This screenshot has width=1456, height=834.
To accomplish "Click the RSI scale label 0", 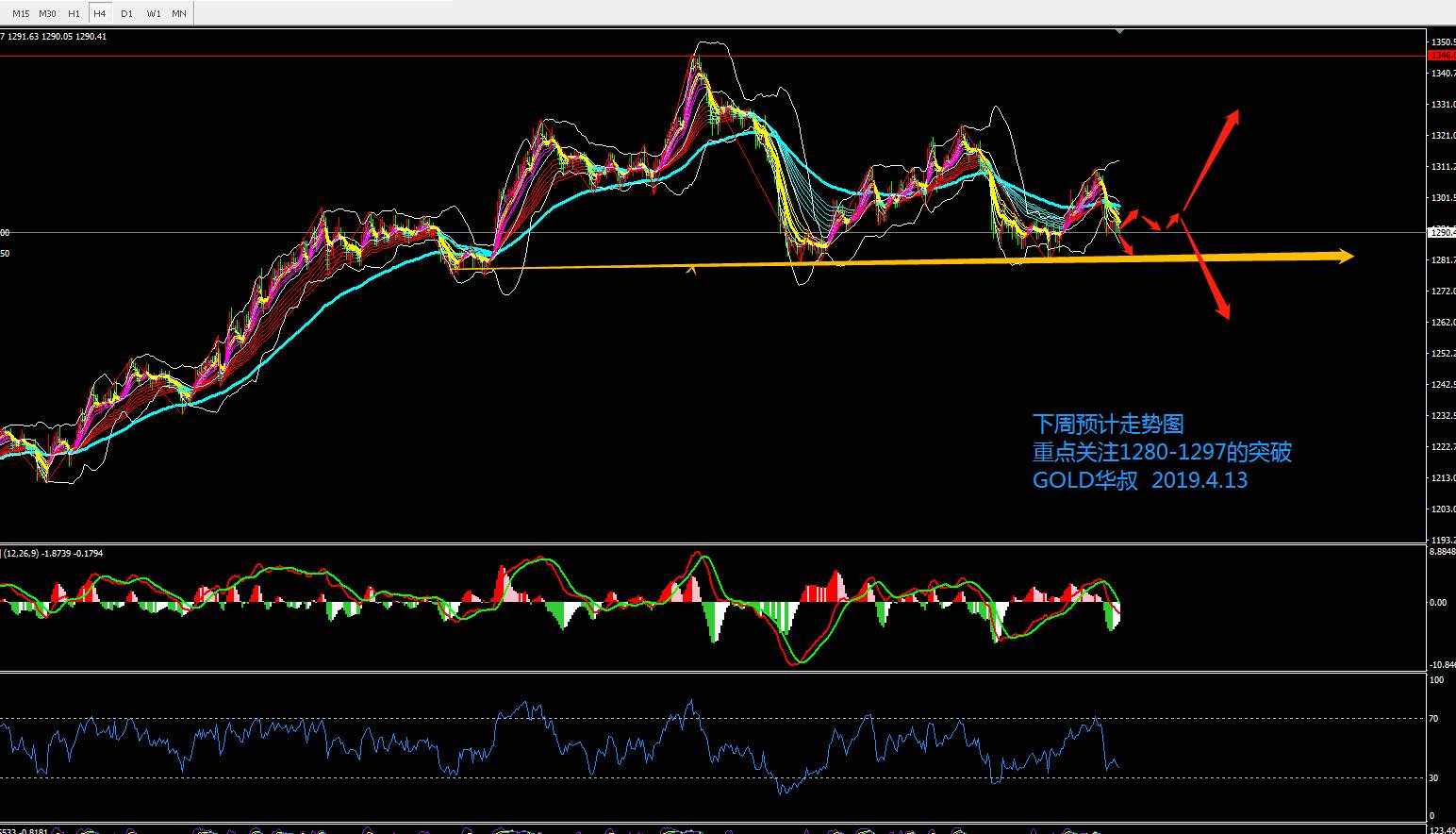I will click(1432, 816).
